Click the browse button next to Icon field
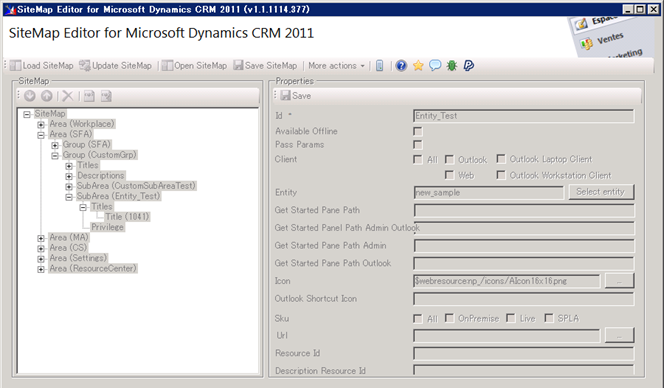The image size is (664, 388). point(619,281)
